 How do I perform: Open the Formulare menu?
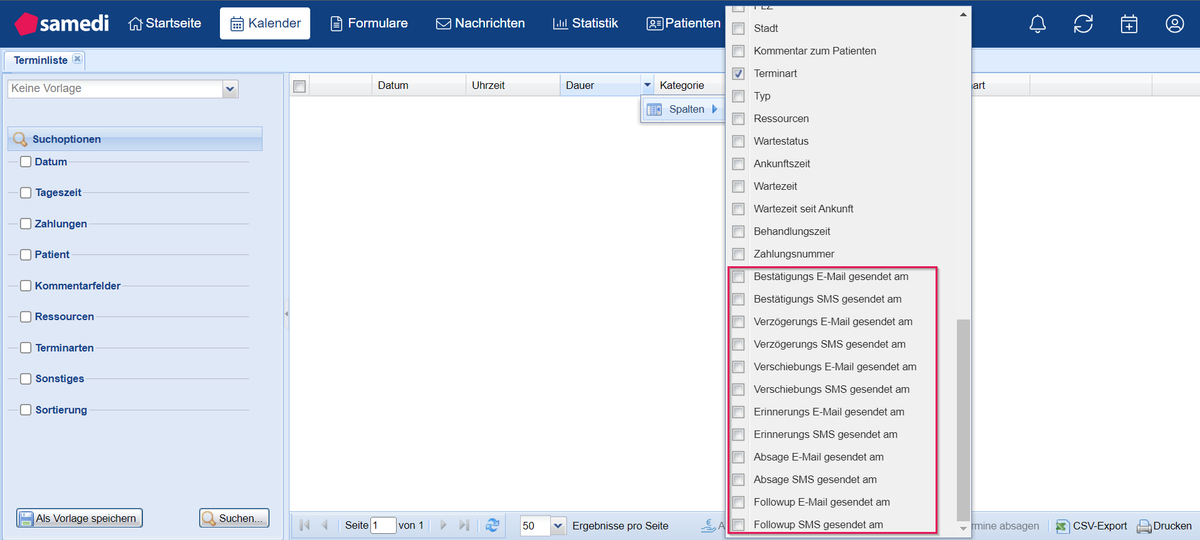coord(369,23)
